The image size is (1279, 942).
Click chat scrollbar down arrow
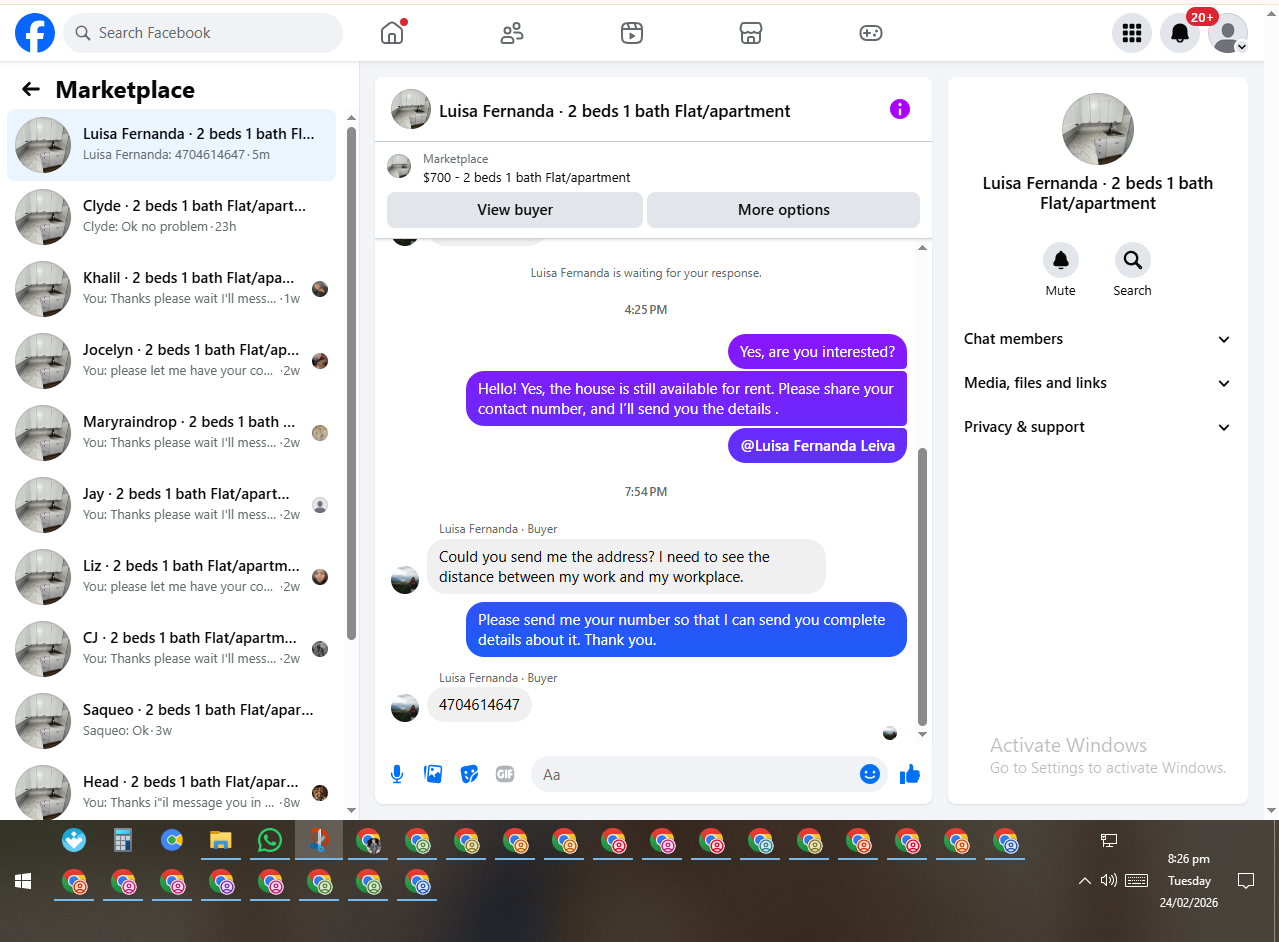click(x=922, y=735)
